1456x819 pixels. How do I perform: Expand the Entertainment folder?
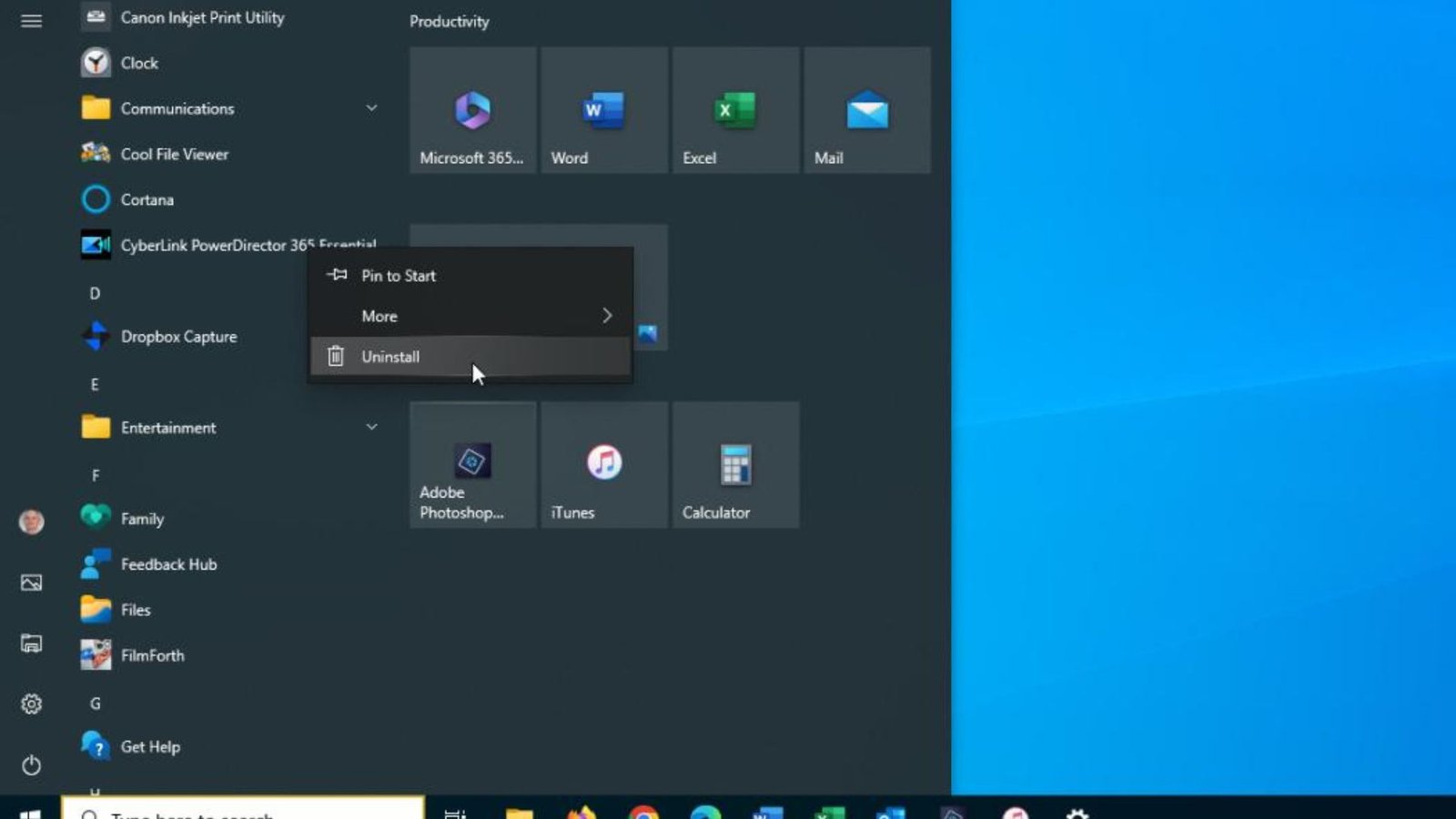227,428
